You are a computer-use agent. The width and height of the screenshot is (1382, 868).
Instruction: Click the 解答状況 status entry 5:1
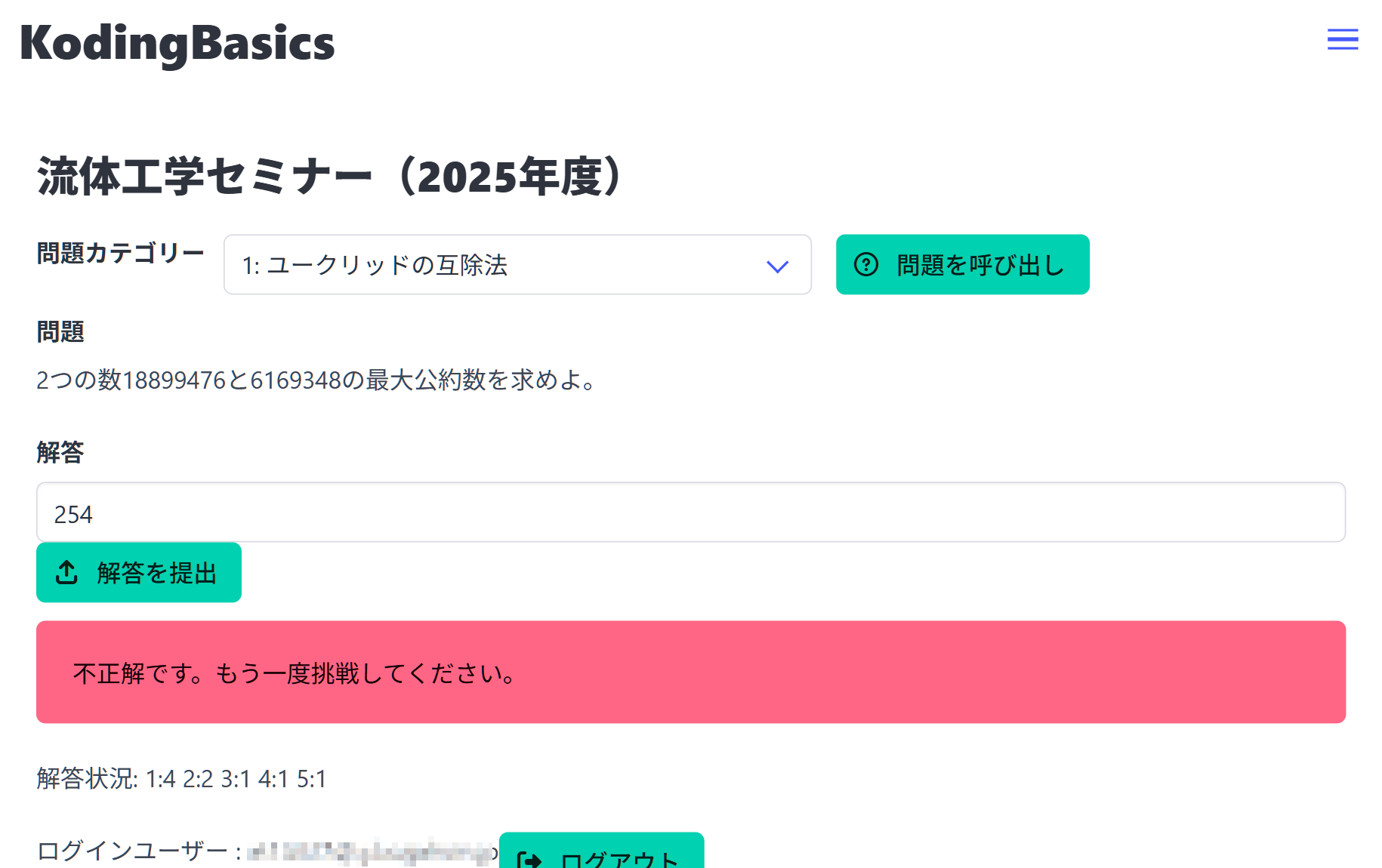point(313,778)
